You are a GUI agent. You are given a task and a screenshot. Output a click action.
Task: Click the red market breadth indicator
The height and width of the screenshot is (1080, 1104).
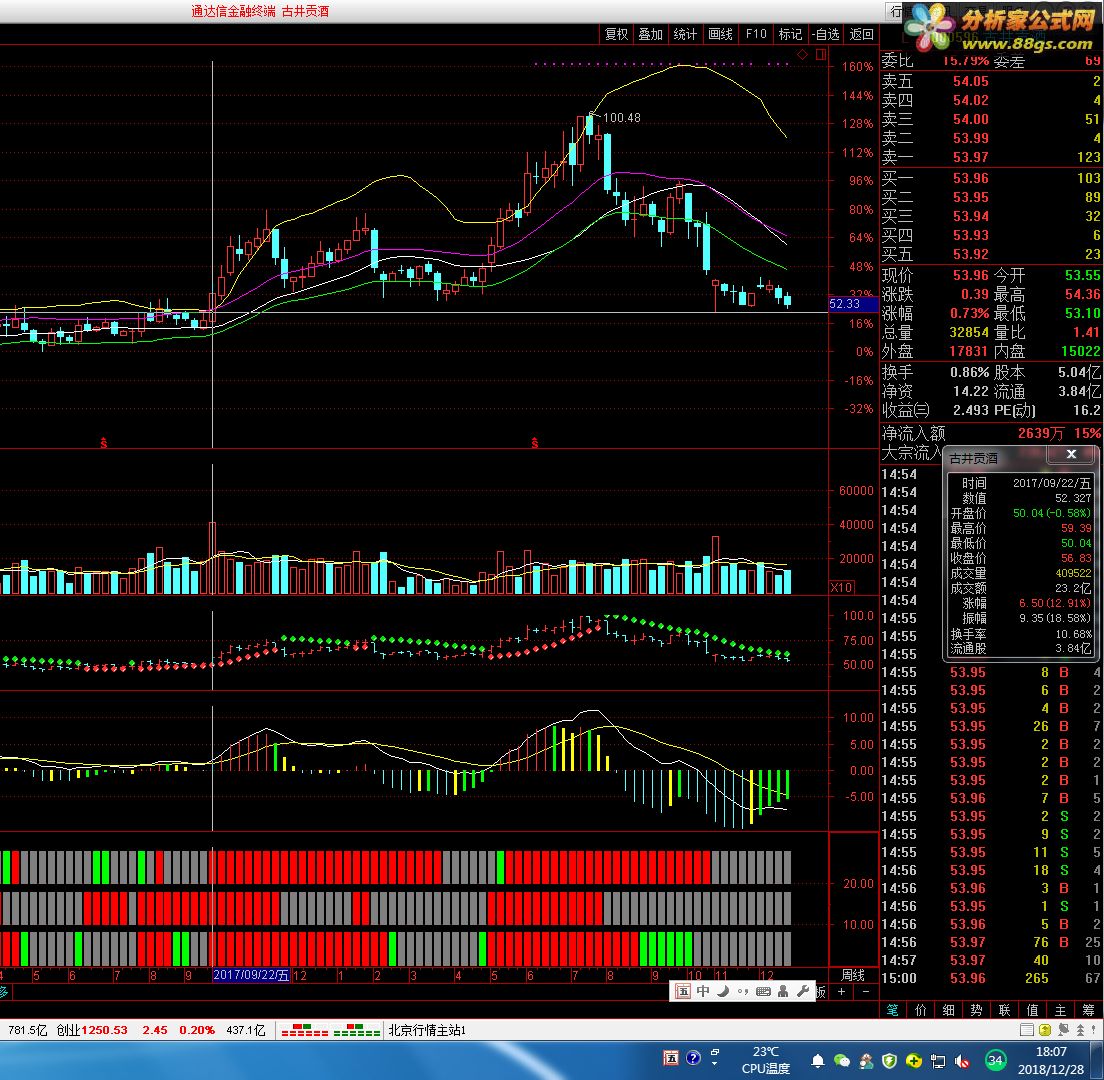(304, 1030)
